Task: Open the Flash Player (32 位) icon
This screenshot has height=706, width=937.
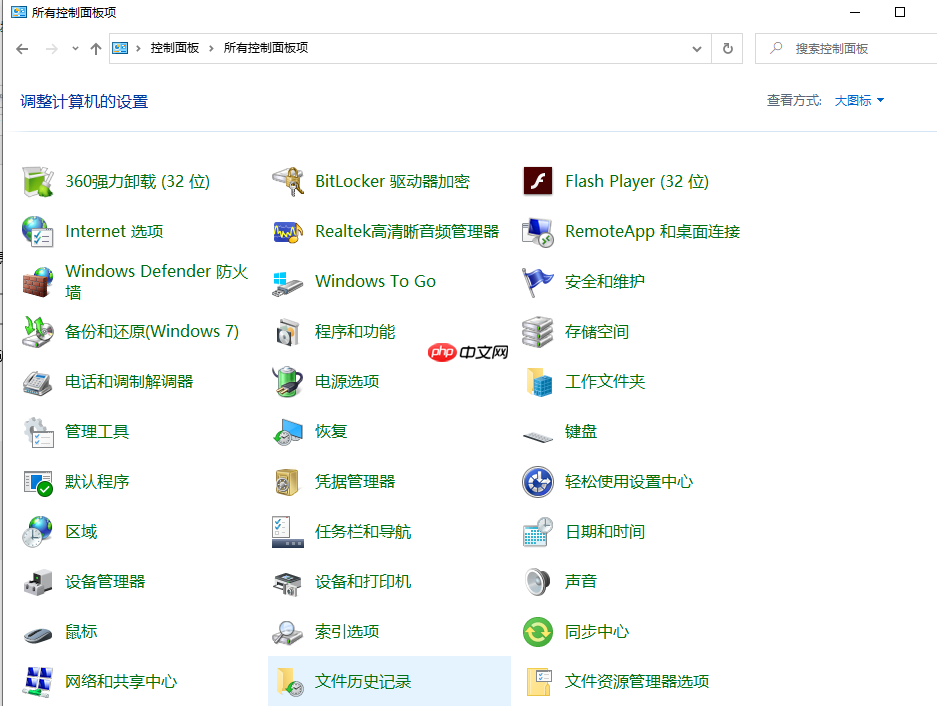Action: tap(538, 182)
